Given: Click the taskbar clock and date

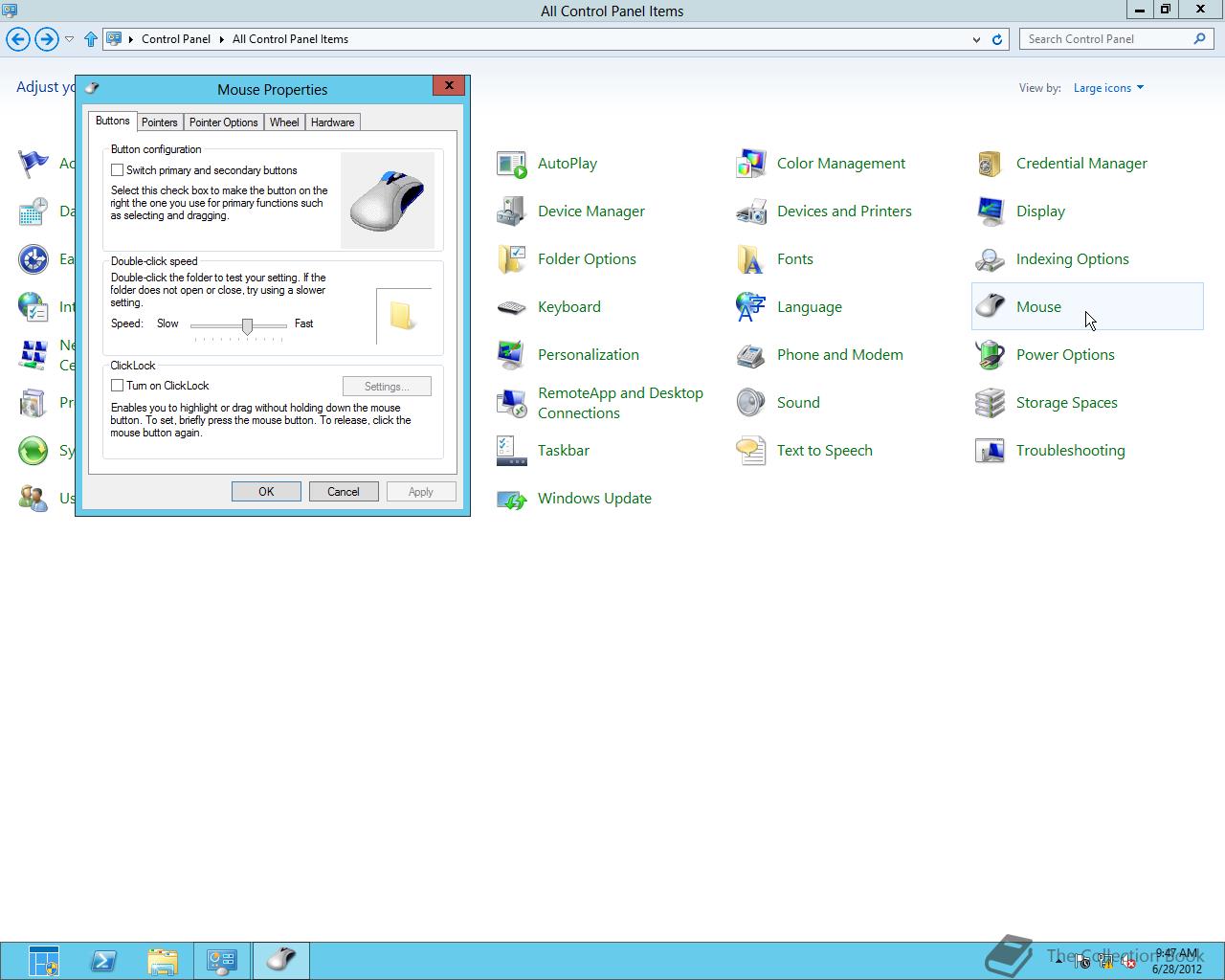Looking at the screenshot, I should pyautogui.click(x=1176, y=961).
